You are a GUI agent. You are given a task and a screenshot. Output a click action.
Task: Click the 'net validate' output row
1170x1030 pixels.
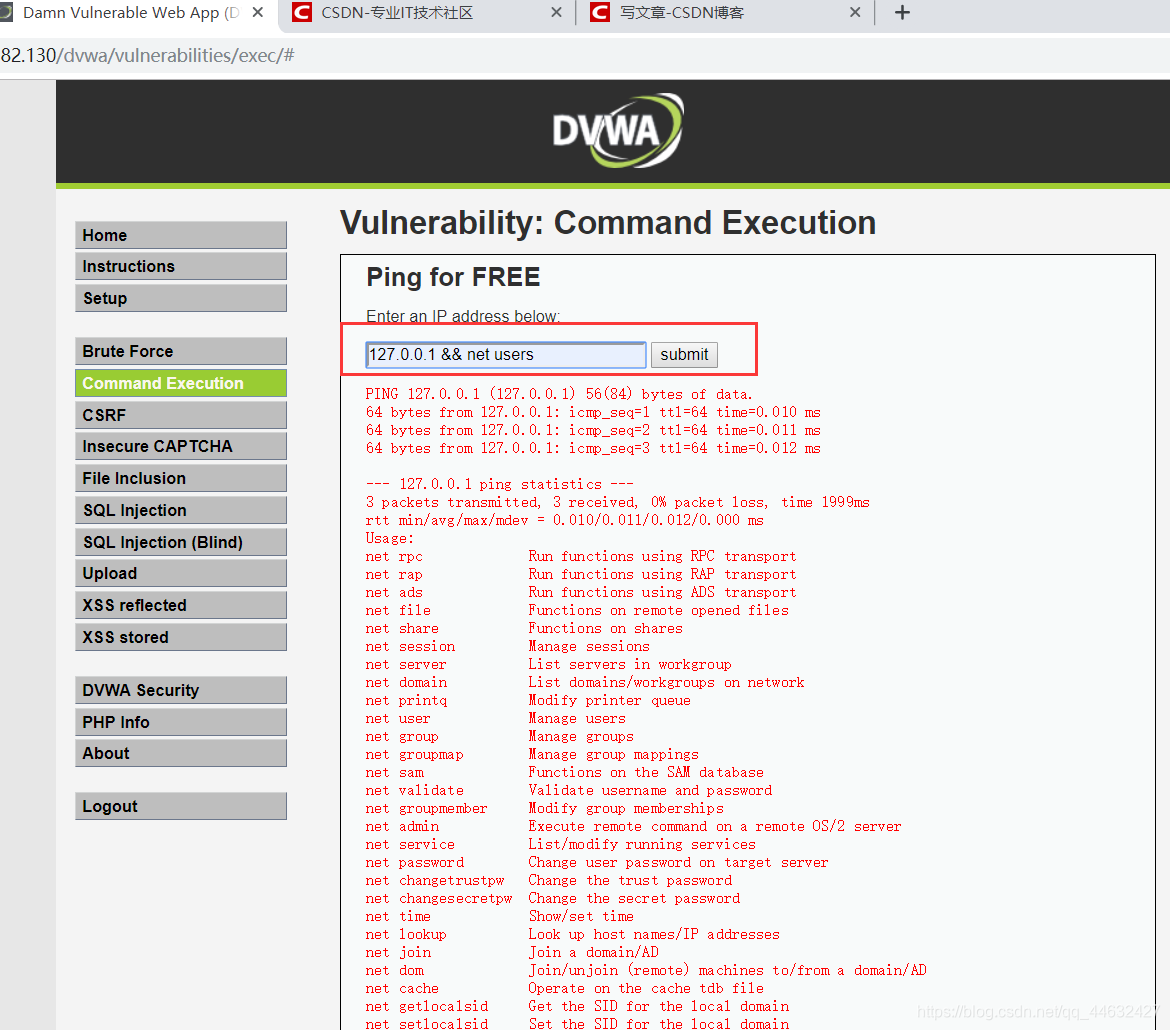point(569,790)
